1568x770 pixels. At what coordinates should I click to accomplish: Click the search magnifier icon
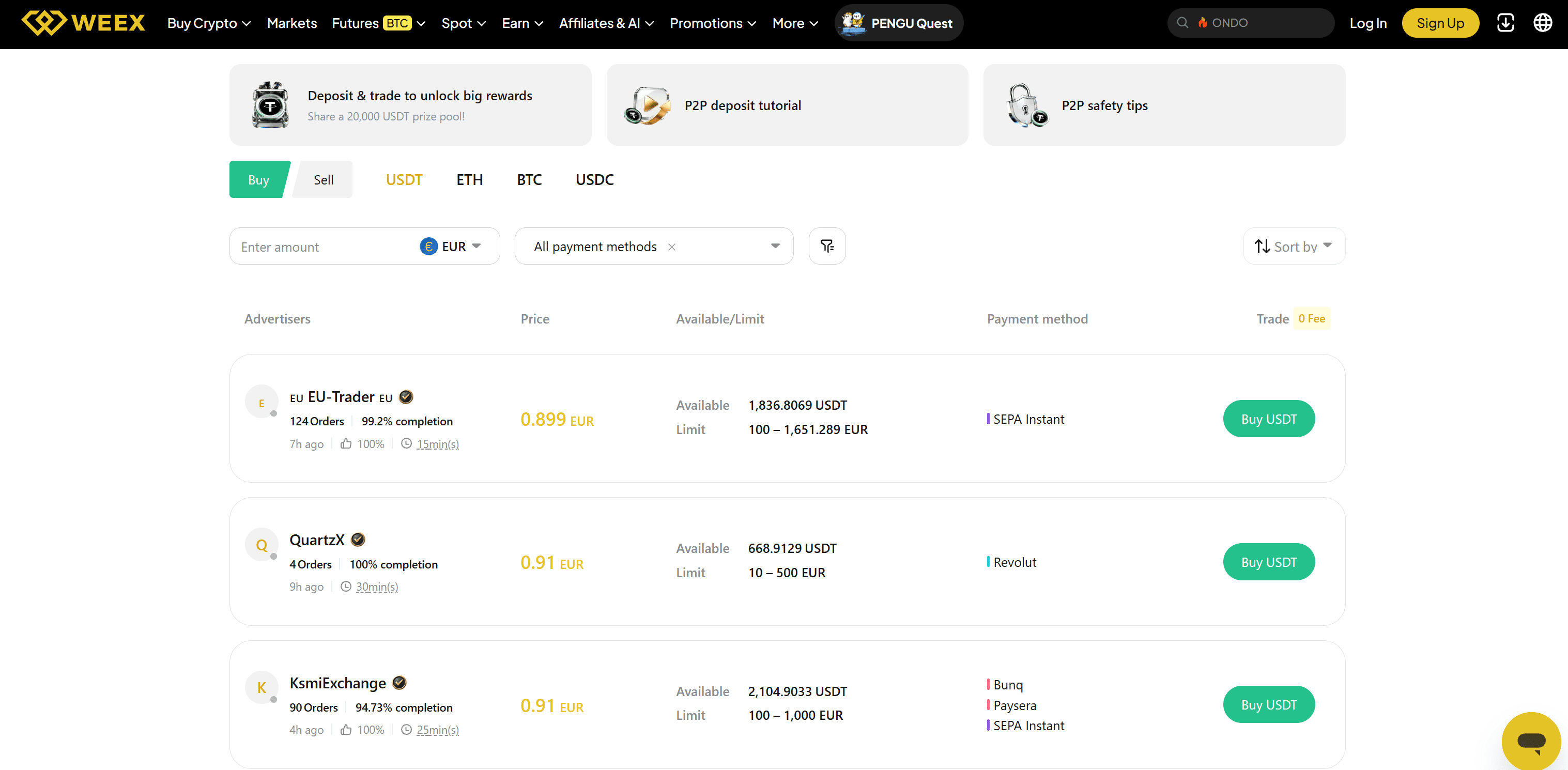pyautogui.click(x=1182, y=23)
